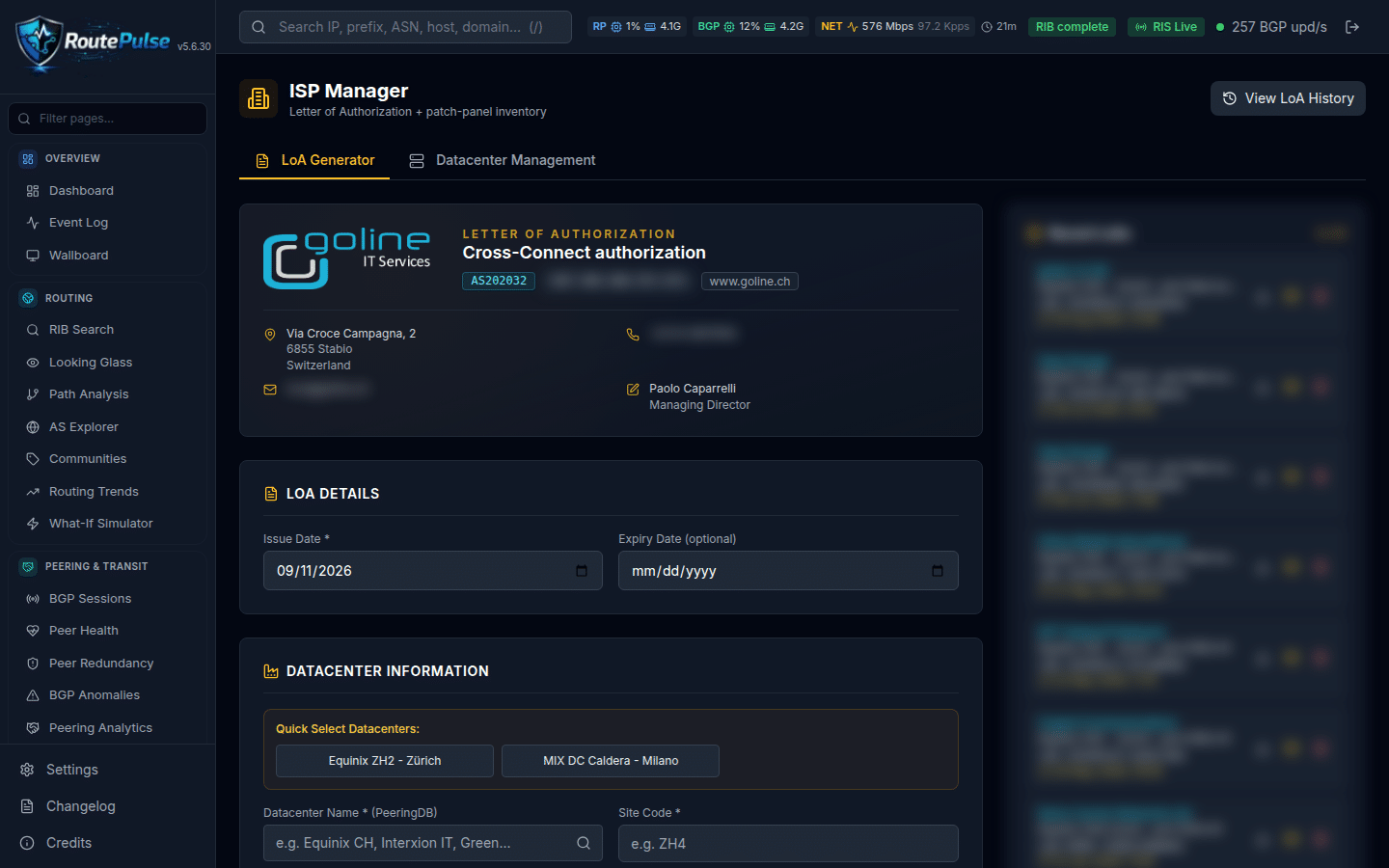This screenshot has height=868, width=1389.
Task: Toggle the RIS Live status badge
Action: (x=1165, y=27)
